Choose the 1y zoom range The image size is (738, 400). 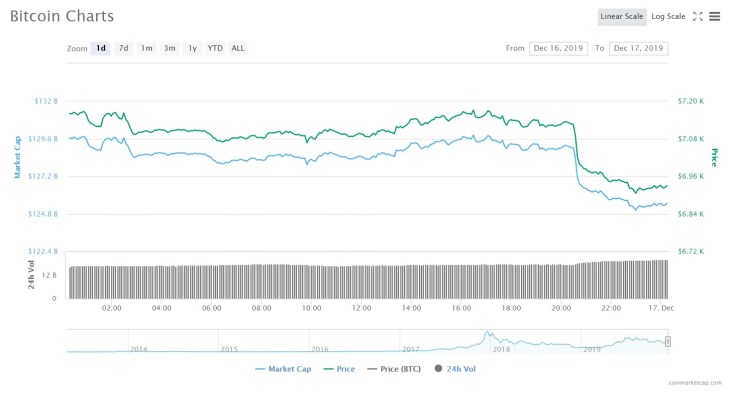pyautogui.click(x=192, y=48)
